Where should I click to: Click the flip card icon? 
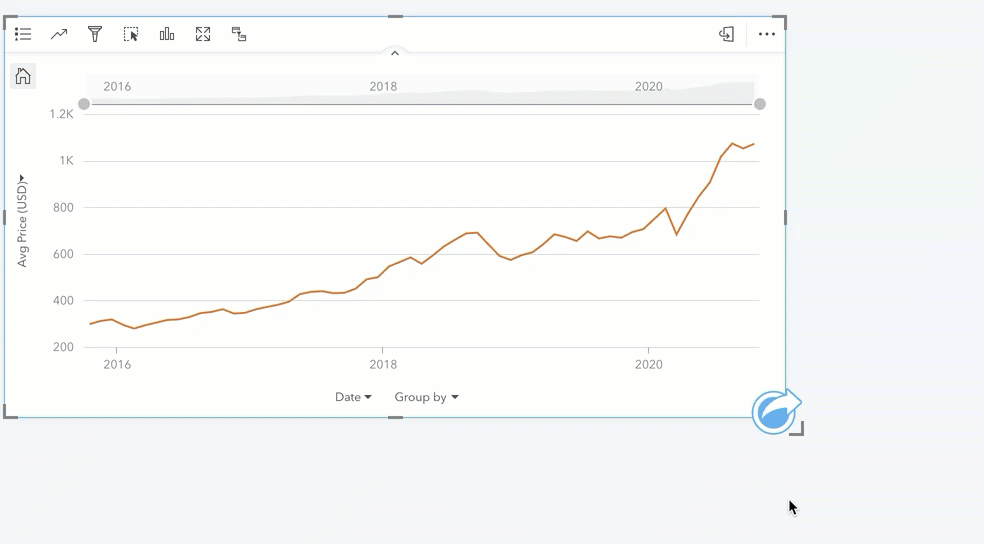point(727,34)
